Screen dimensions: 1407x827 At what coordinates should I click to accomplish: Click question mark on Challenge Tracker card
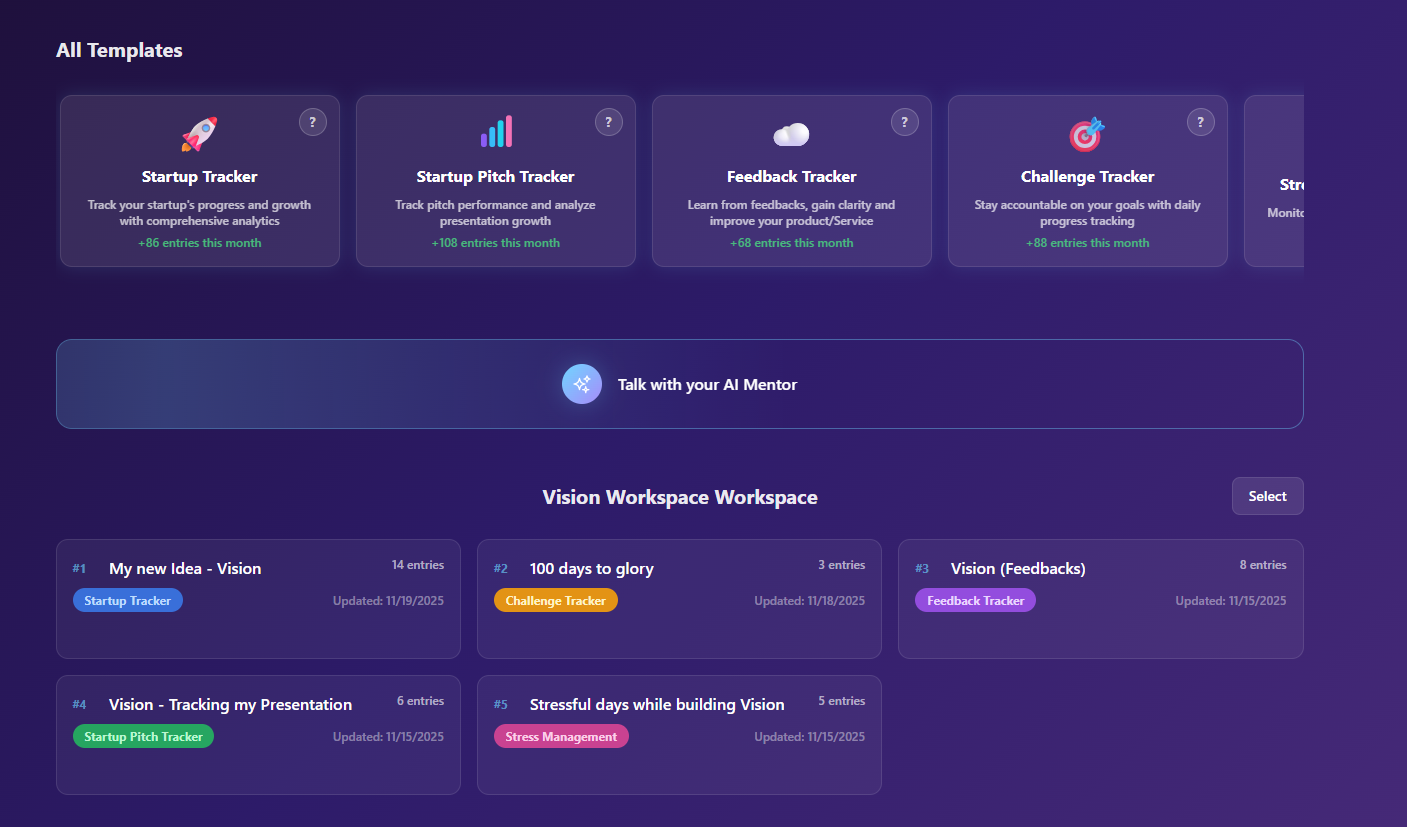coord(1201,122)
